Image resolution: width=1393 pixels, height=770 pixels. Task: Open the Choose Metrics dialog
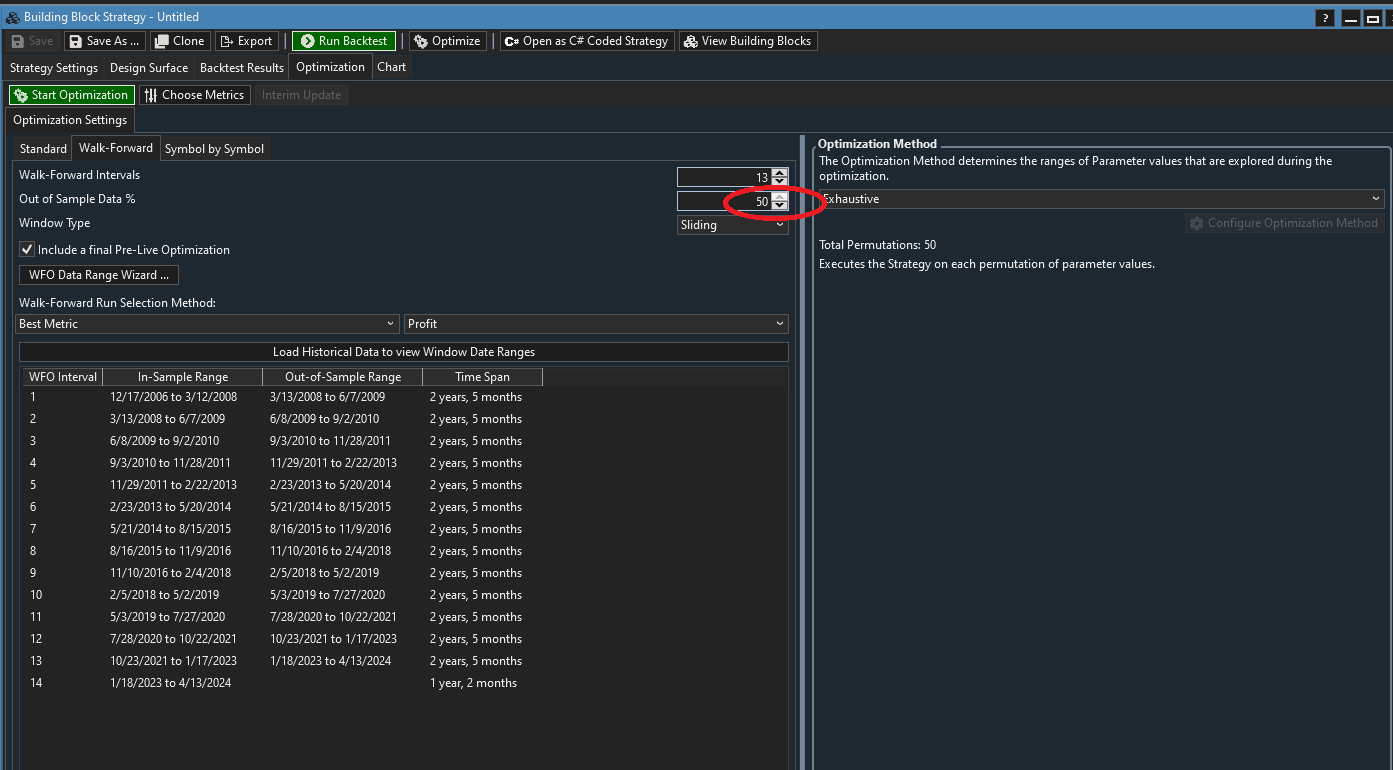click(194, 95)
